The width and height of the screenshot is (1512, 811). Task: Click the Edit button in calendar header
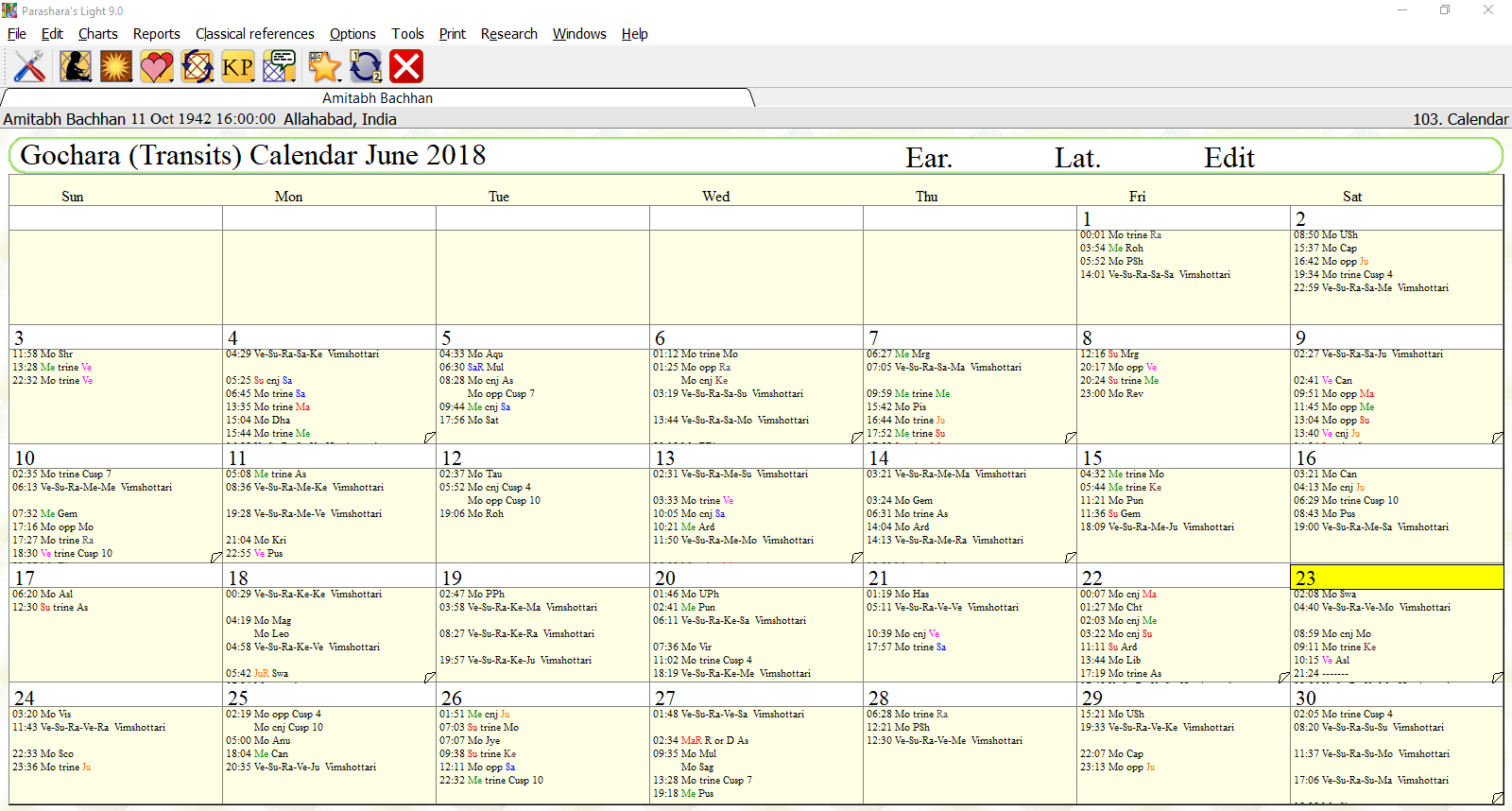(x=1229, y=158)
